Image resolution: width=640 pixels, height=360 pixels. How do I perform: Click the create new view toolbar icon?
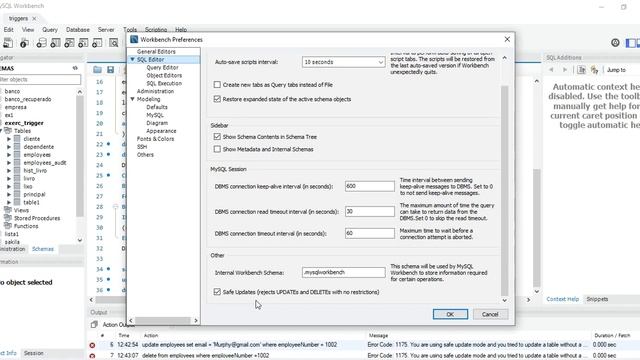[69, 43]
